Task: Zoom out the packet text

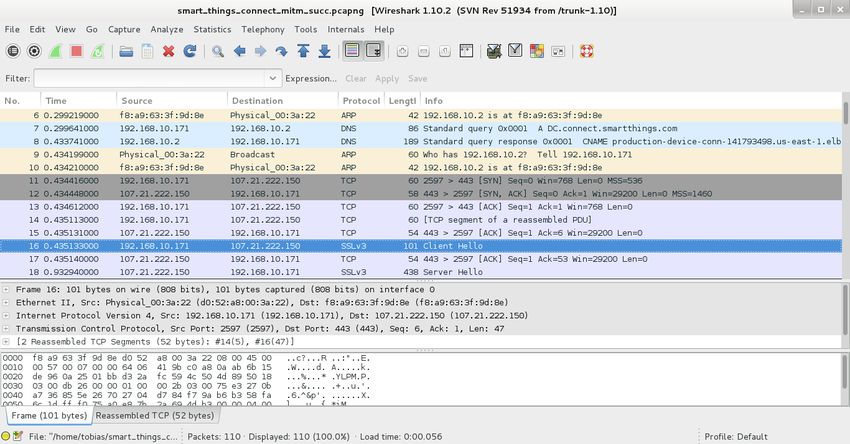Action: tap(423, 51)
